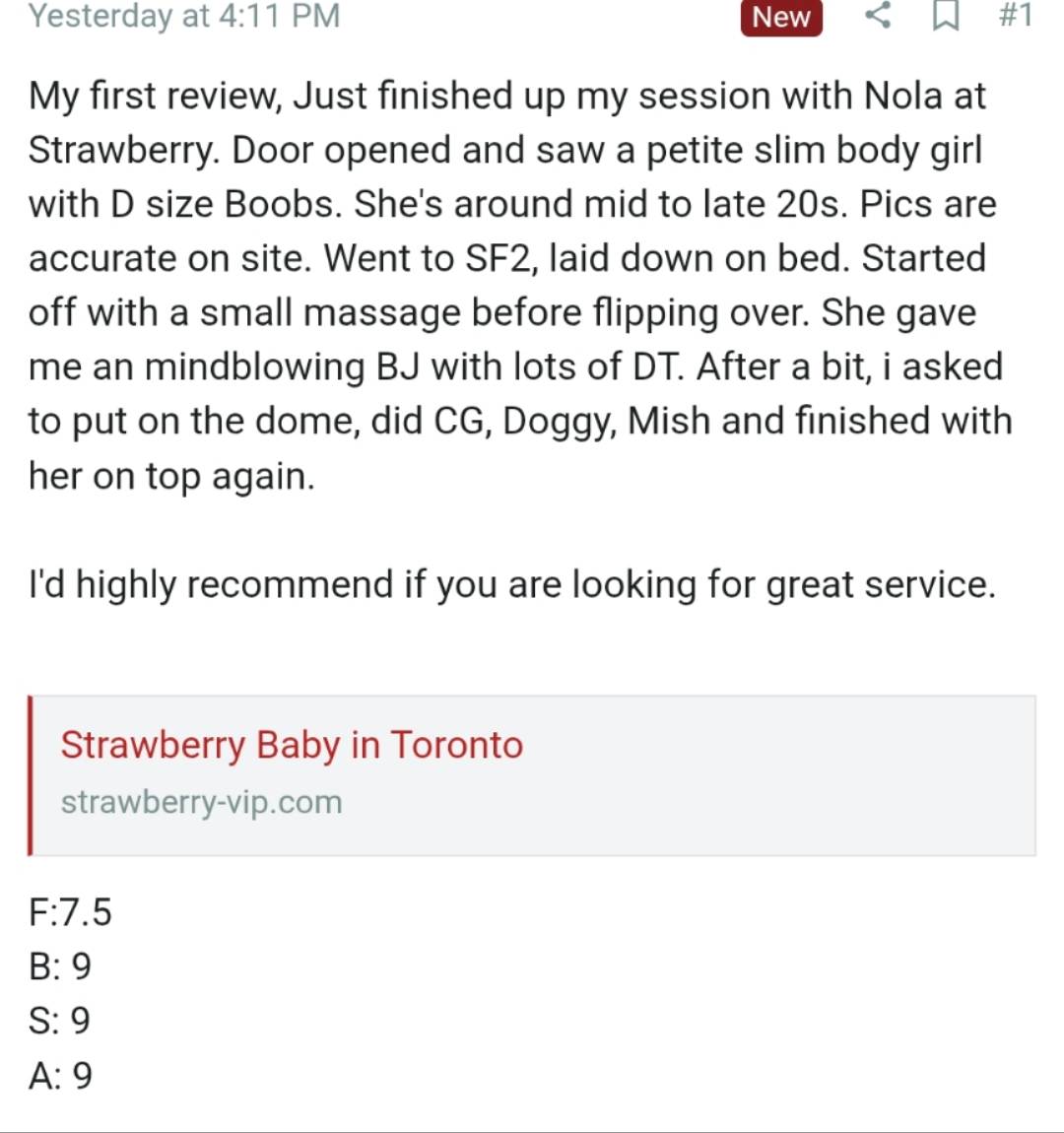The image size is (1064, 1133).
Task: Click the red New badge
Action: (781, 18)
